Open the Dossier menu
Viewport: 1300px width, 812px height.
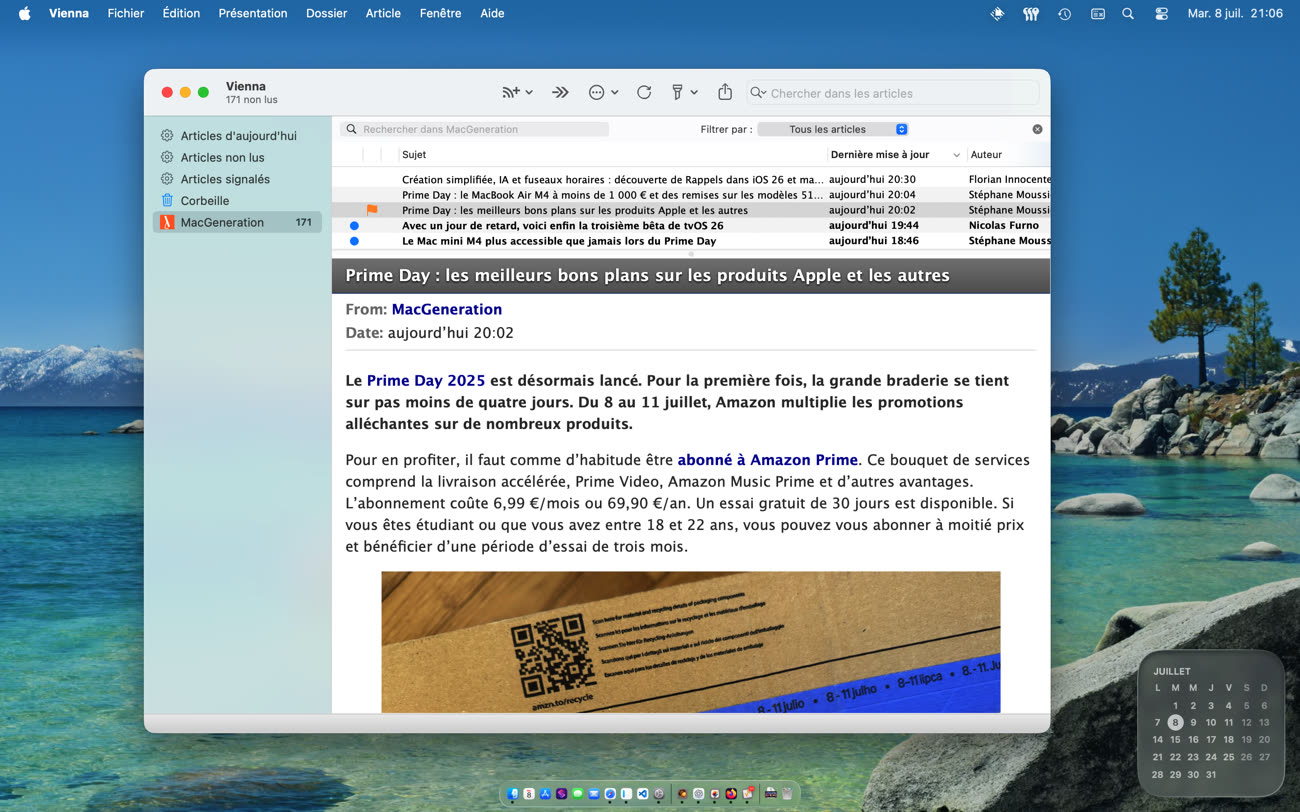pos(327,13)
